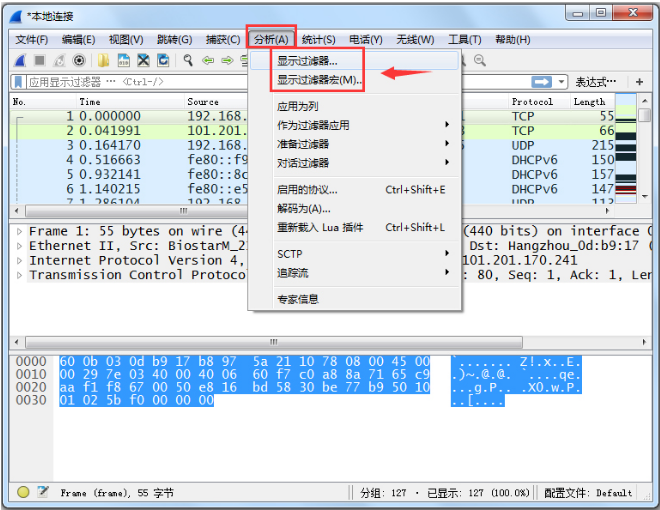660x510 pixels.
Task: Restart the current capture
Action: point(59,61)
